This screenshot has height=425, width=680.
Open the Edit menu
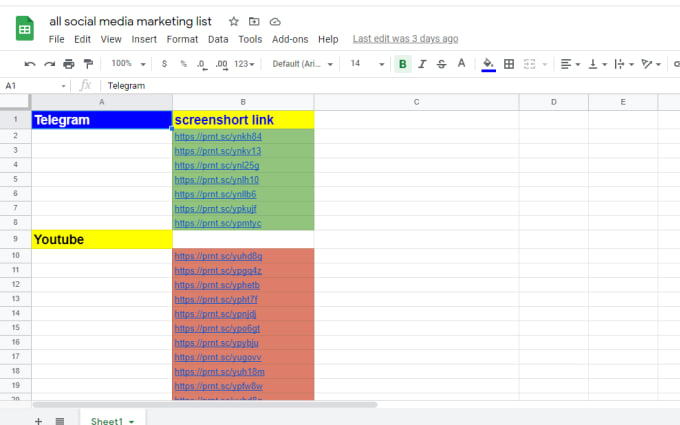click(82, 39)
